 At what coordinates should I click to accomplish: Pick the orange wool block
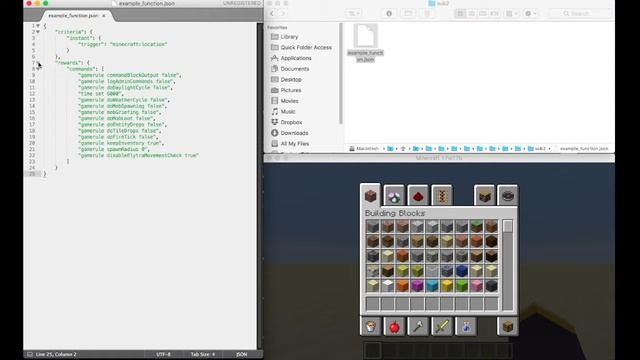click(402, 285)
